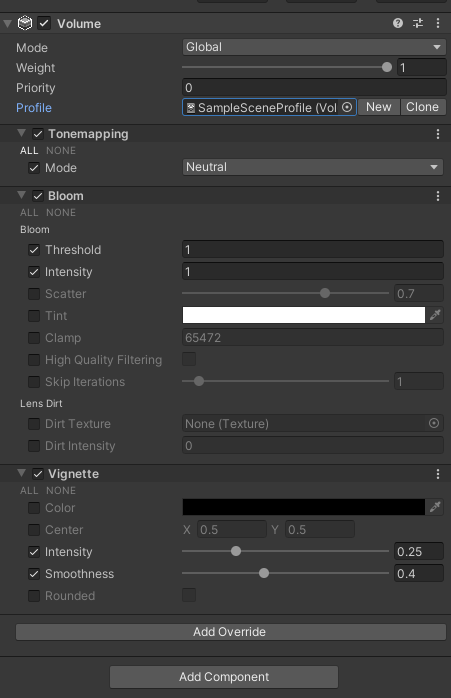Enable Bloom Tint override checkbox
Image resolution: width=451 pixels, height=698 pixels.
(34, 316)
